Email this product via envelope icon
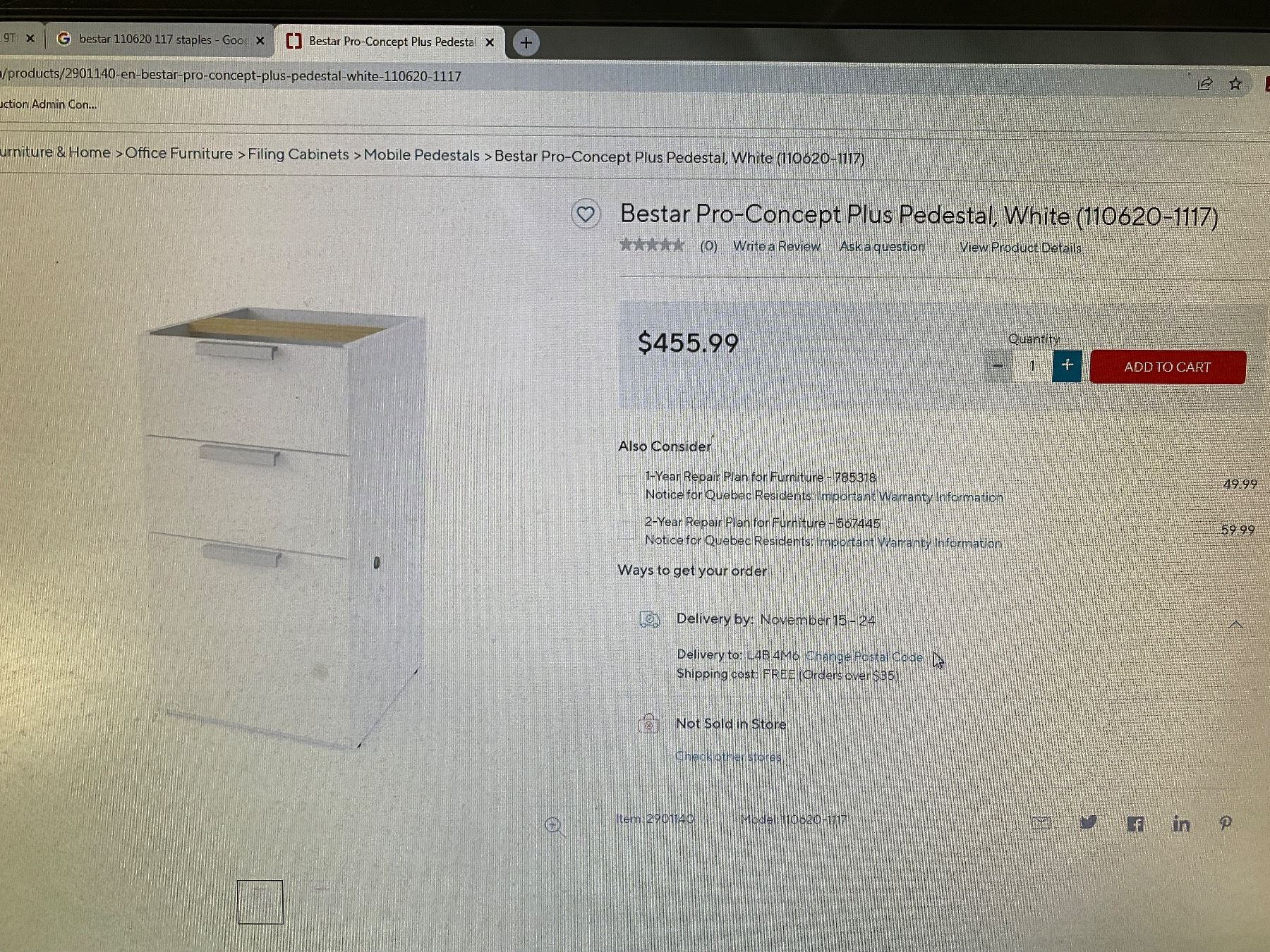 pyautogui.click(x=1042, y=822)
